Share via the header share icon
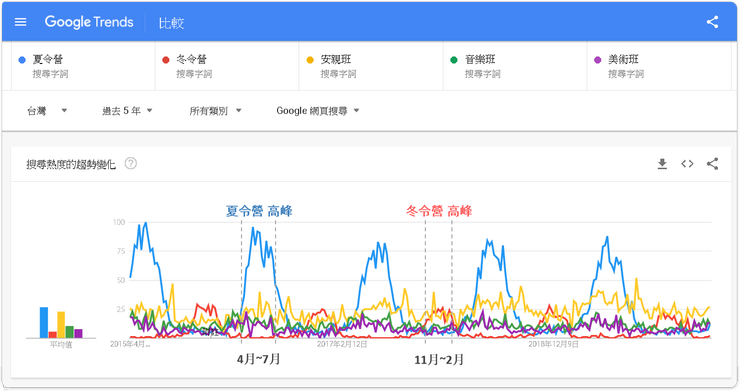The height and width of the screenshot is (391, 740). point(712,22)
